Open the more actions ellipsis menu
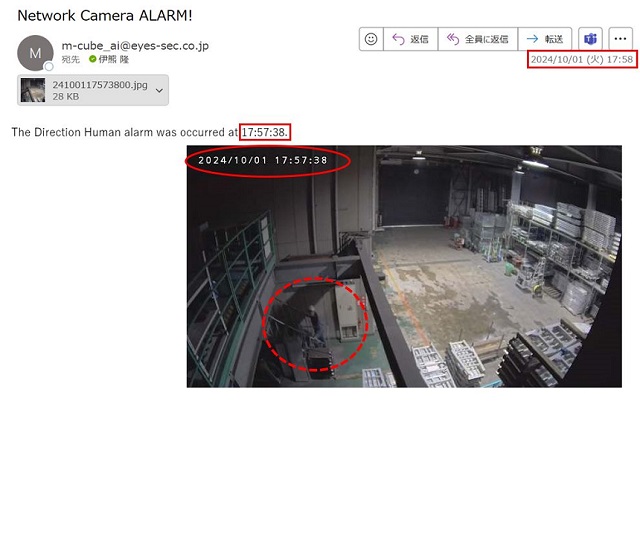 620,39
